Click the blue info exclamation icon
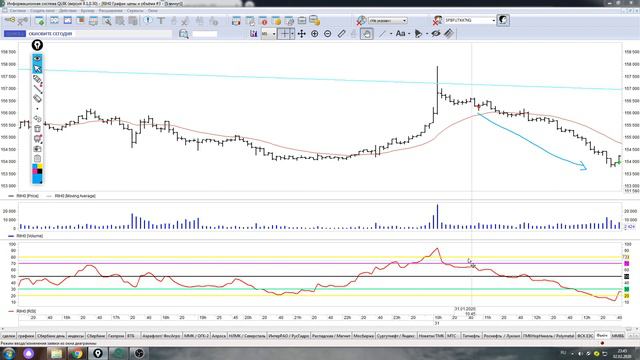The height and width of the screenshot is (360, 640). [148, 20]
